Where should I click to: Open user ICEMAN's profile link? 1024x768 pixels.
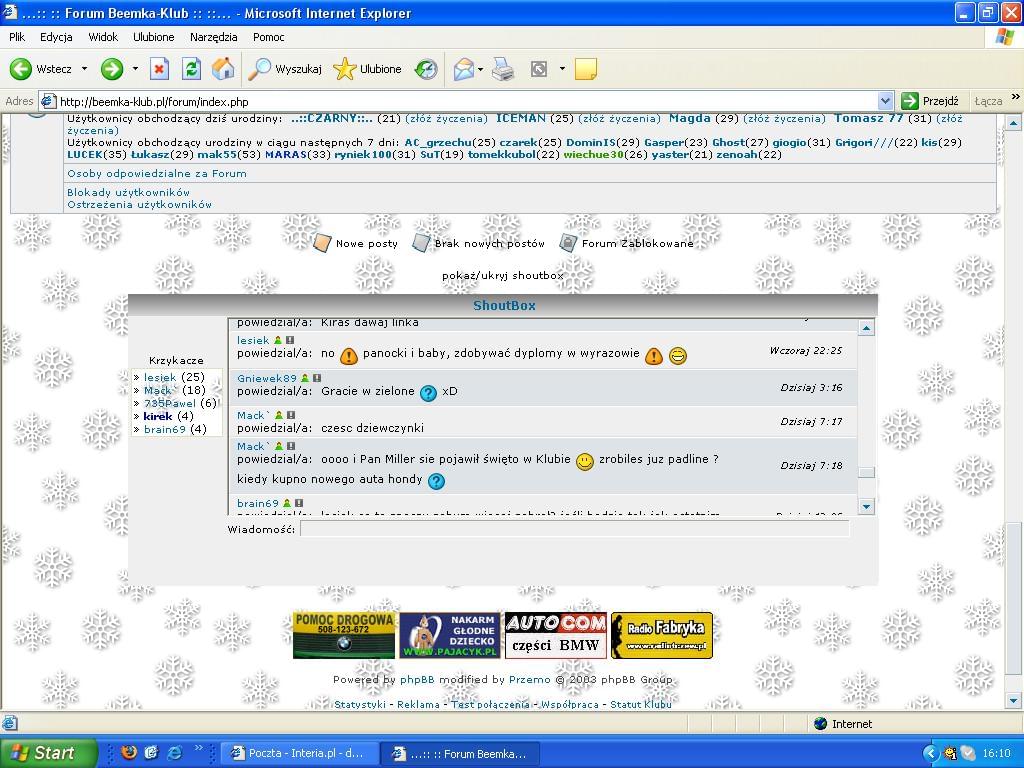[x=521, y=118]
